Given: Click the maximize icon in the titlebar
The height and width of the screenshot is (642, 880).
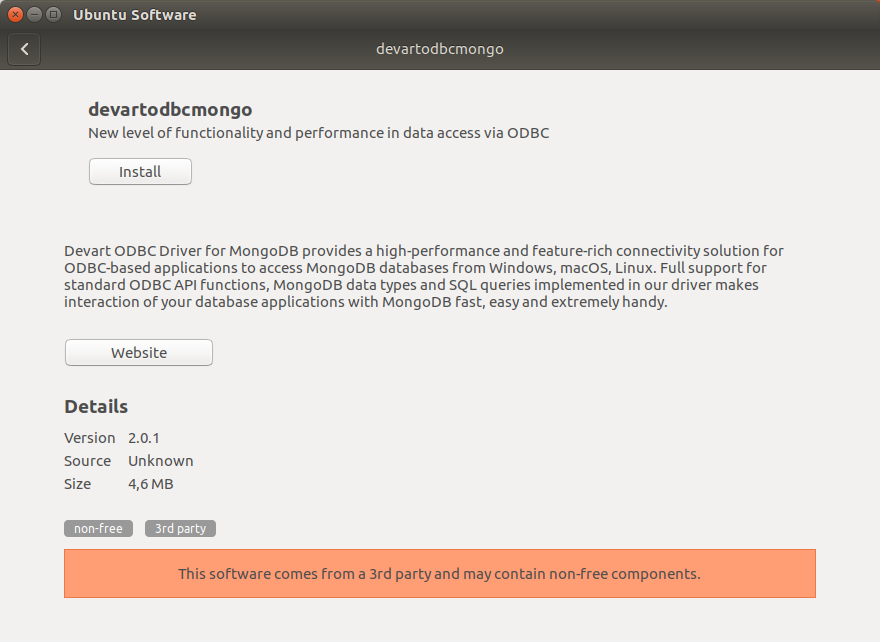Looking at the screenshot, I should (51, 14).
